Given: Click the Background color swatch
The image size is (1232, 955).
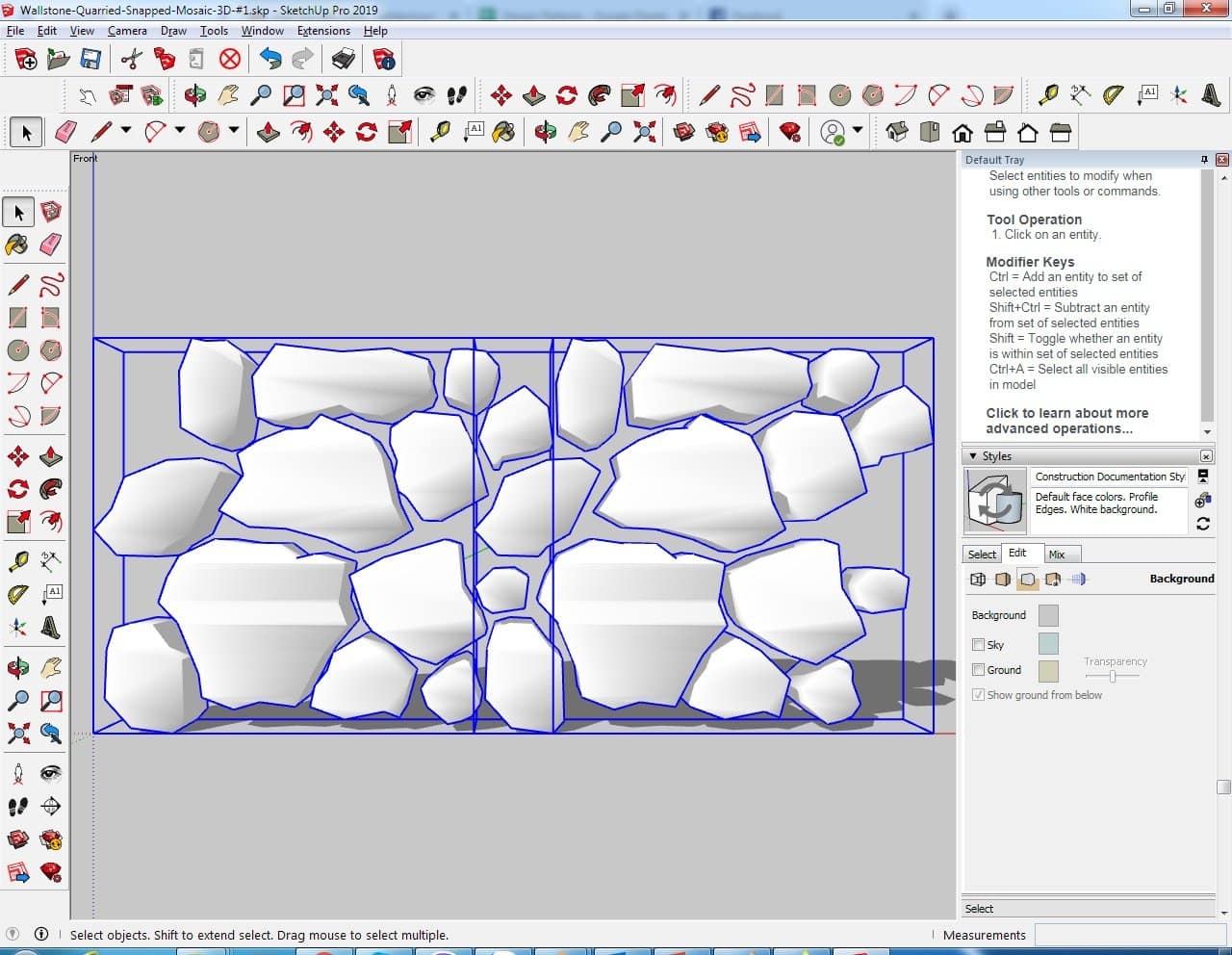Looking at the screenshot, I should click(1048, 615).
